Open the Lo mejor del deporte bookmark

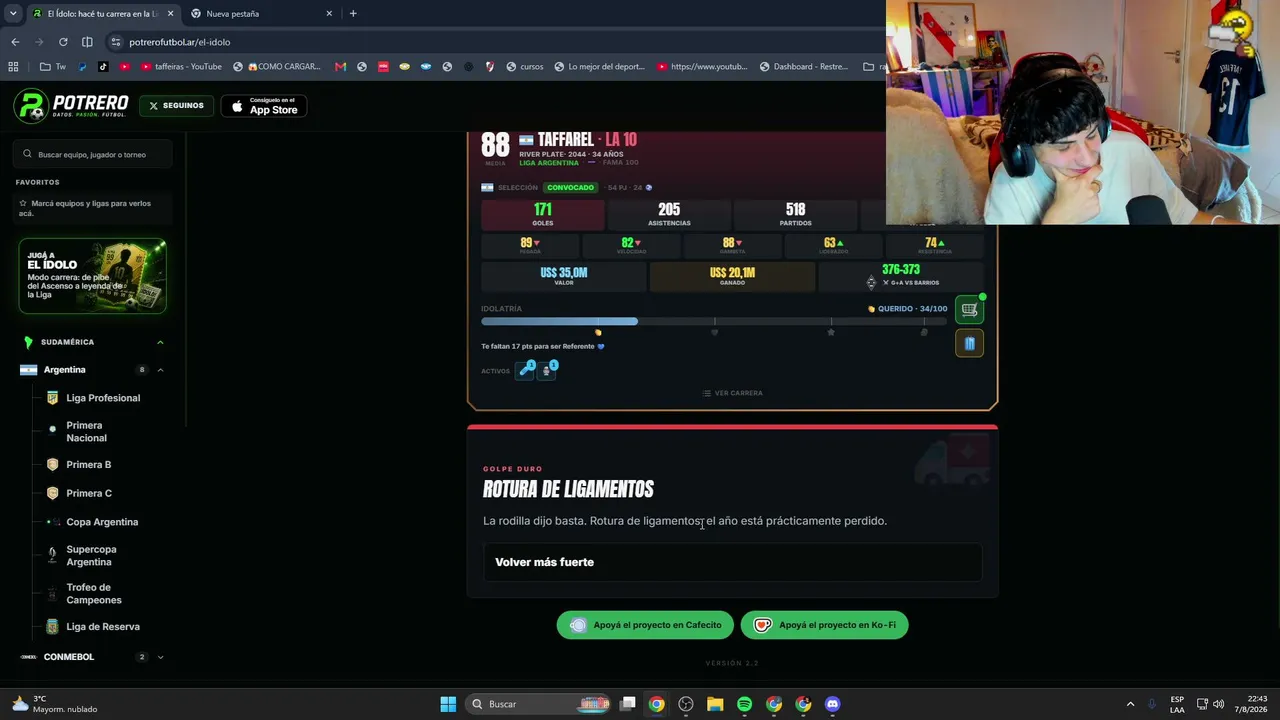600,67
